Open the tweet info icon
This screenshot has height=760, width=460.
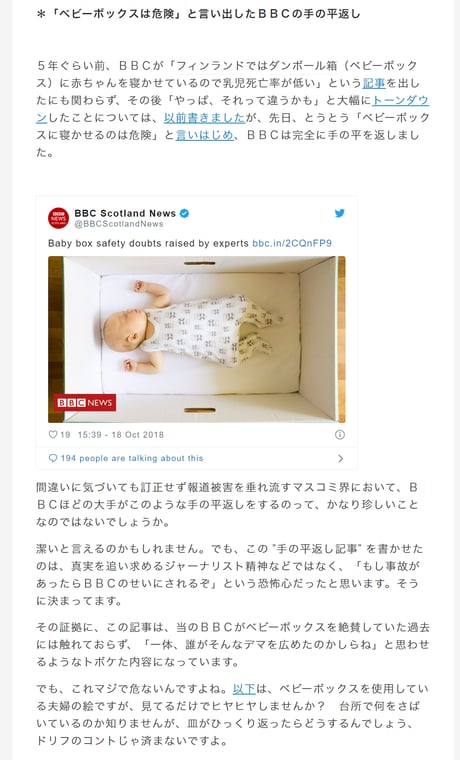point(340,435)
